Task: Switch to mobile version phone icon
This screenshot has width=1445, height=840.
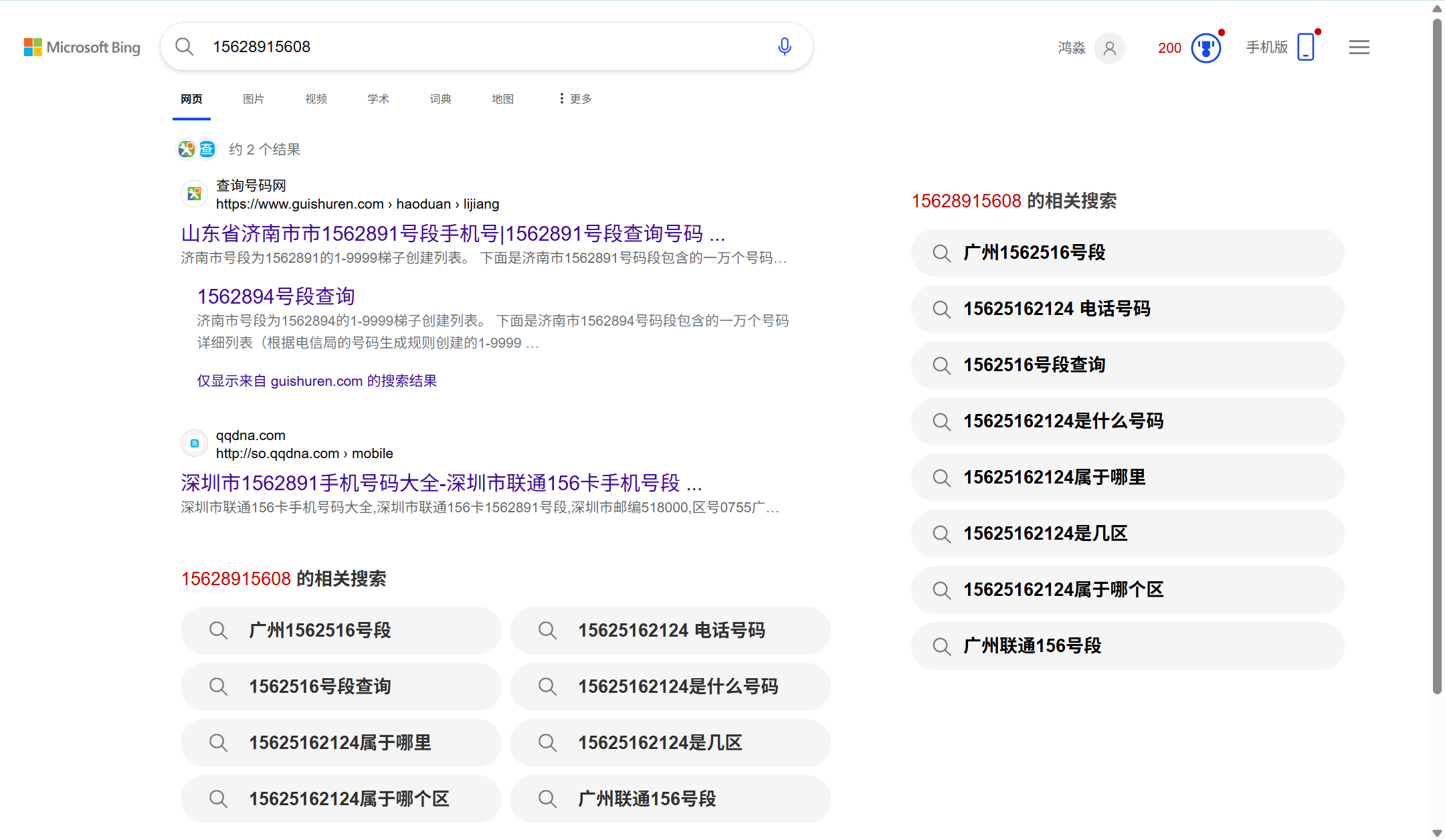Action: click(1305, 47)
